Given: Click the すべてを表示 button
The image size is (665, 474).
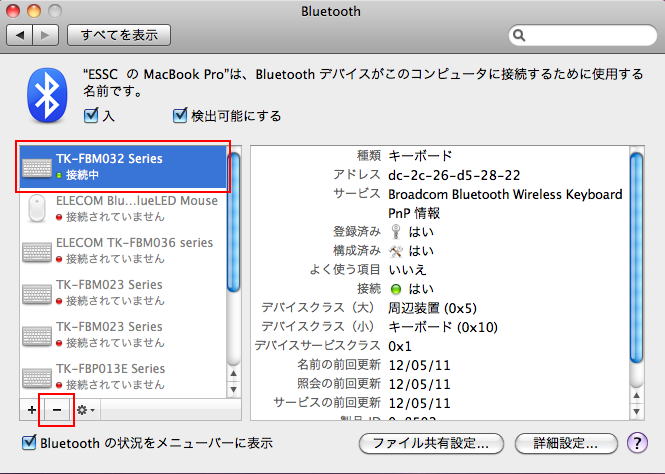Looking at the screenshot, I should click(x=119, y=35).
